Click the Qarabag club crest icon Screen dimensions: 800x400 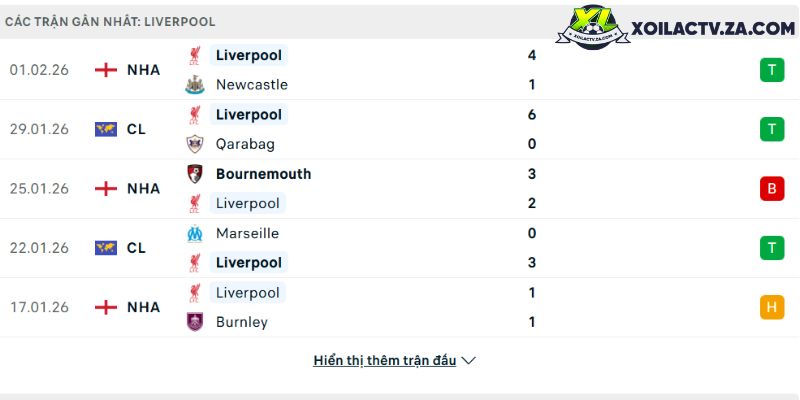[x=194, y=144]
